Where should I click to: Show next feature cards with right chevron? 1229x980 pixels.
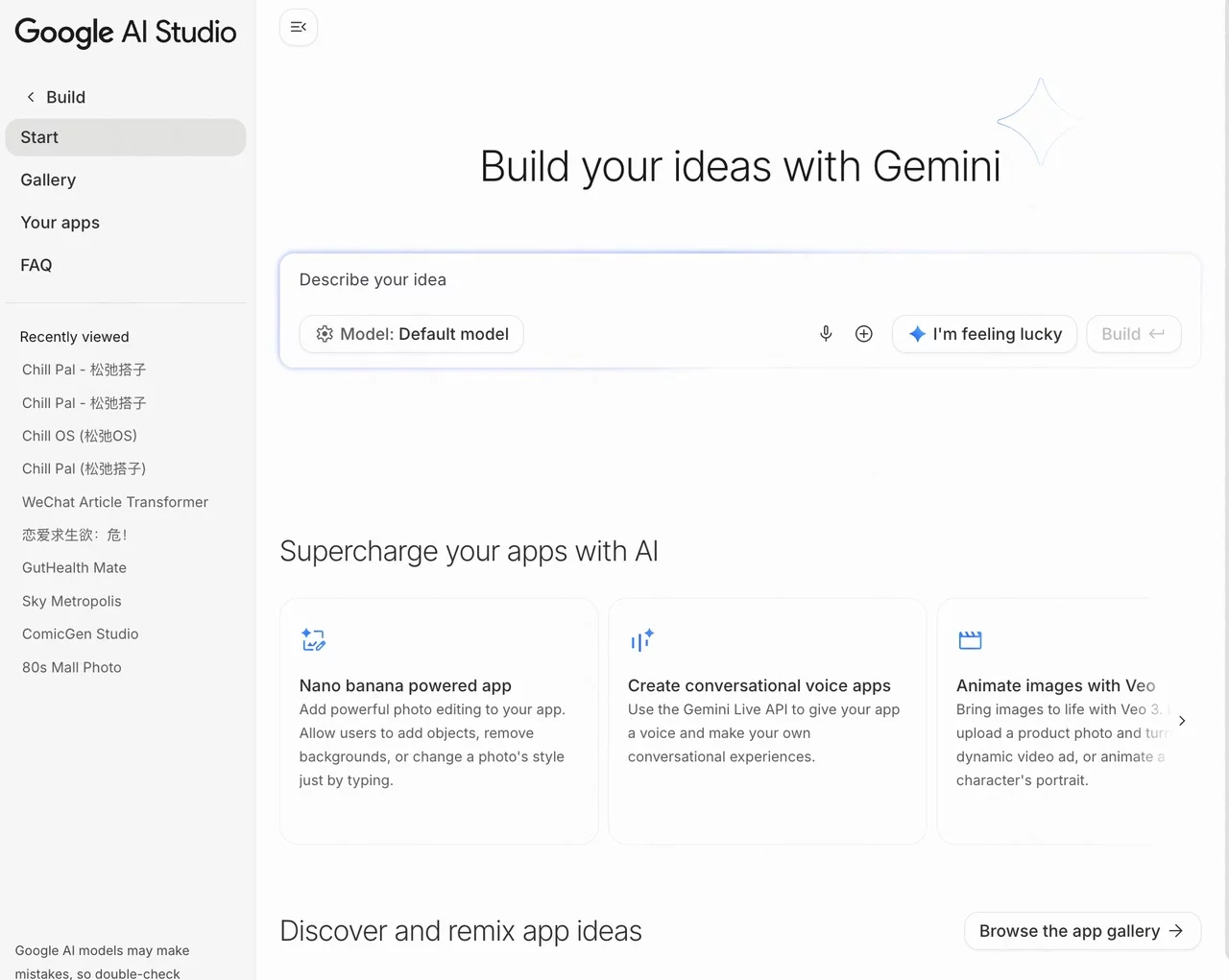[x=1182, y=721]
